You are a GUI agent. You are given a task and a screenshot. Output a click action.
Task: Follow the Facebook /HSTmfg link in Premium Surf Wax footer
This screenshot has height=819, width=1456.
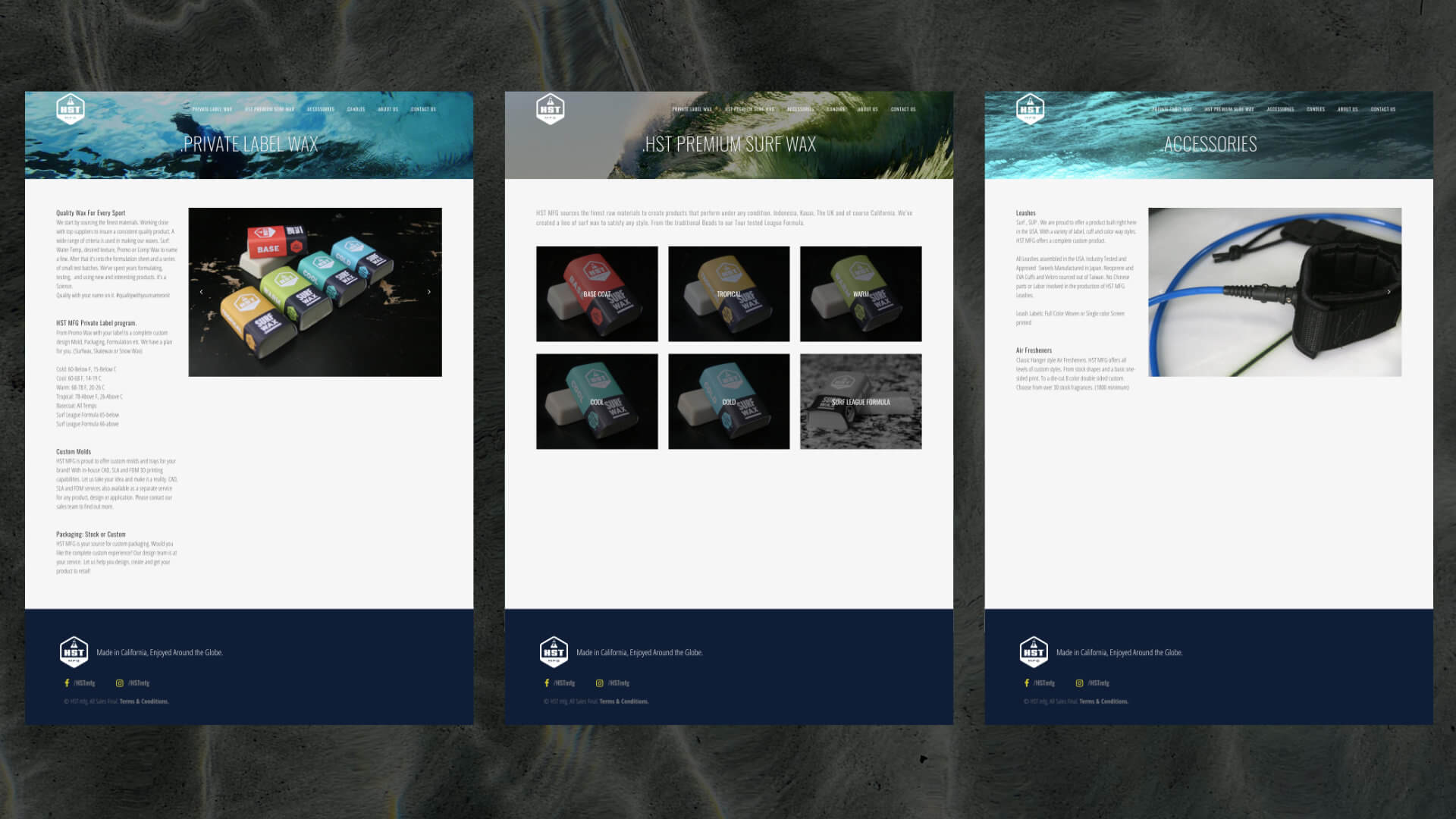(x=564, y=683)
